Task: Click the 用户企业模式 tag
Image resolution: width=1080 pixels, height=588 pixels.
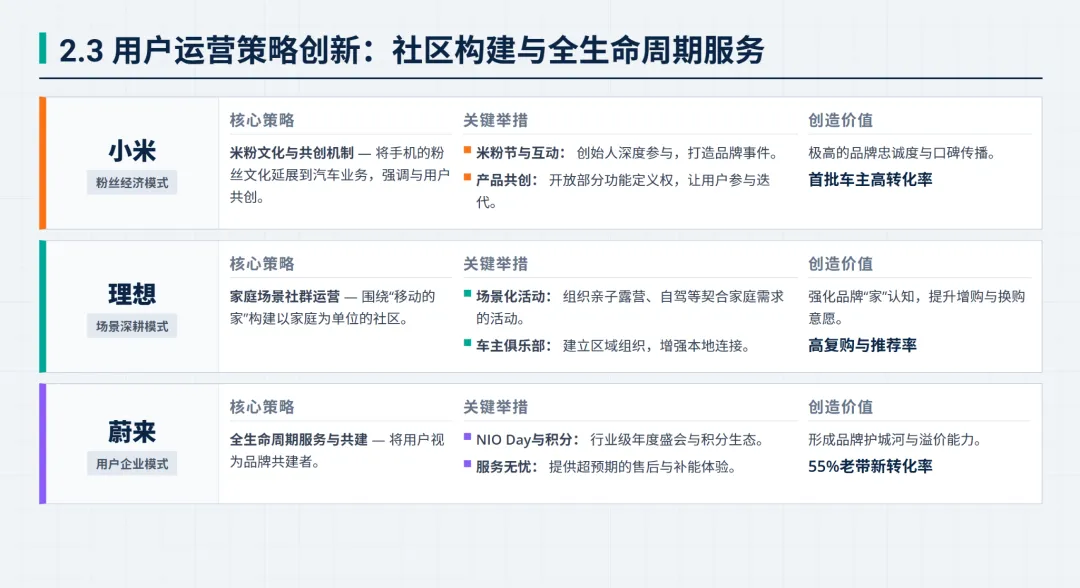Action: tap(132, 463)
